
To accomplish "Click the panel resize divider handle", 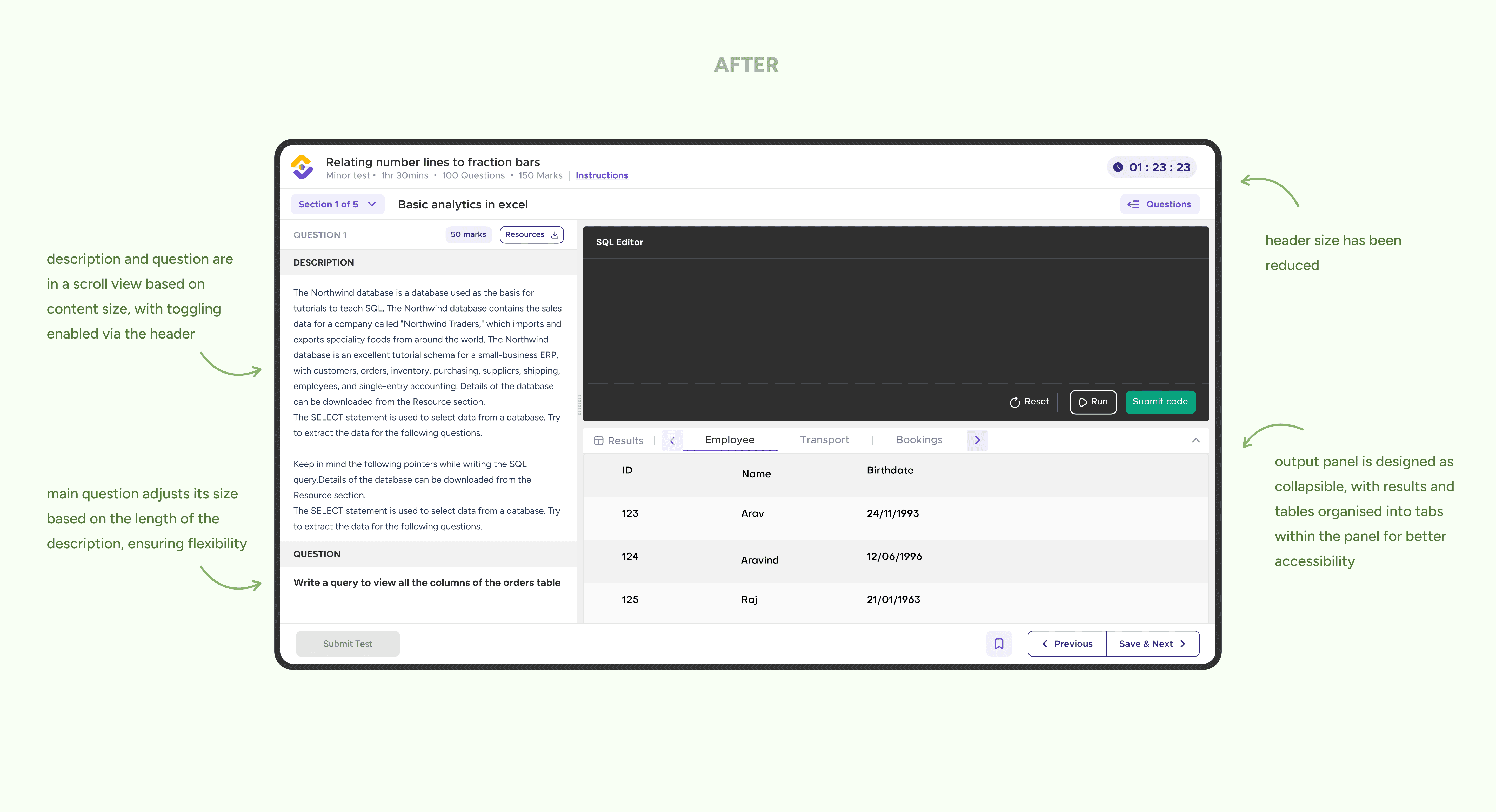I will point(580,404).
